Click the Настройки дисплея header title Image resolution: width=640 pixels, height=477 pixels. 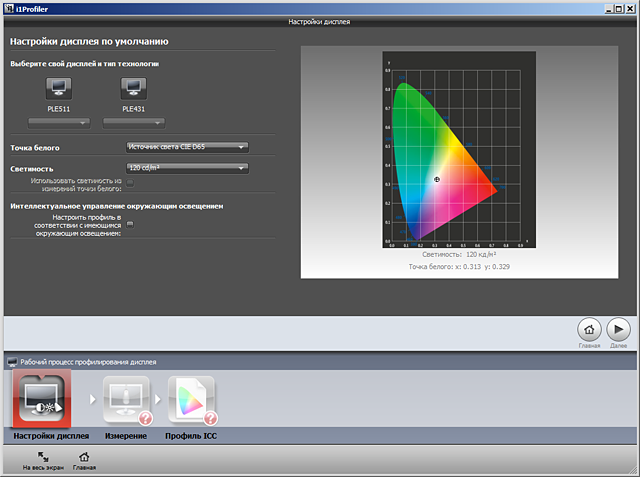click(319, 21)
